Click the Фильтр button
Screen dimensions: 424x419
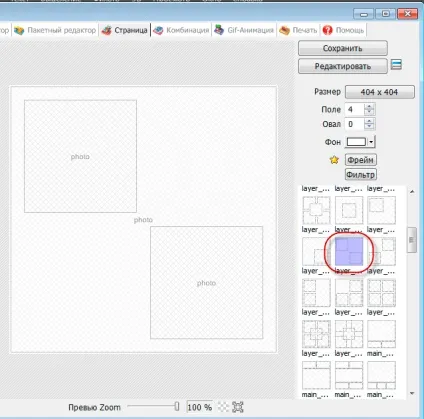click(360, 174)
